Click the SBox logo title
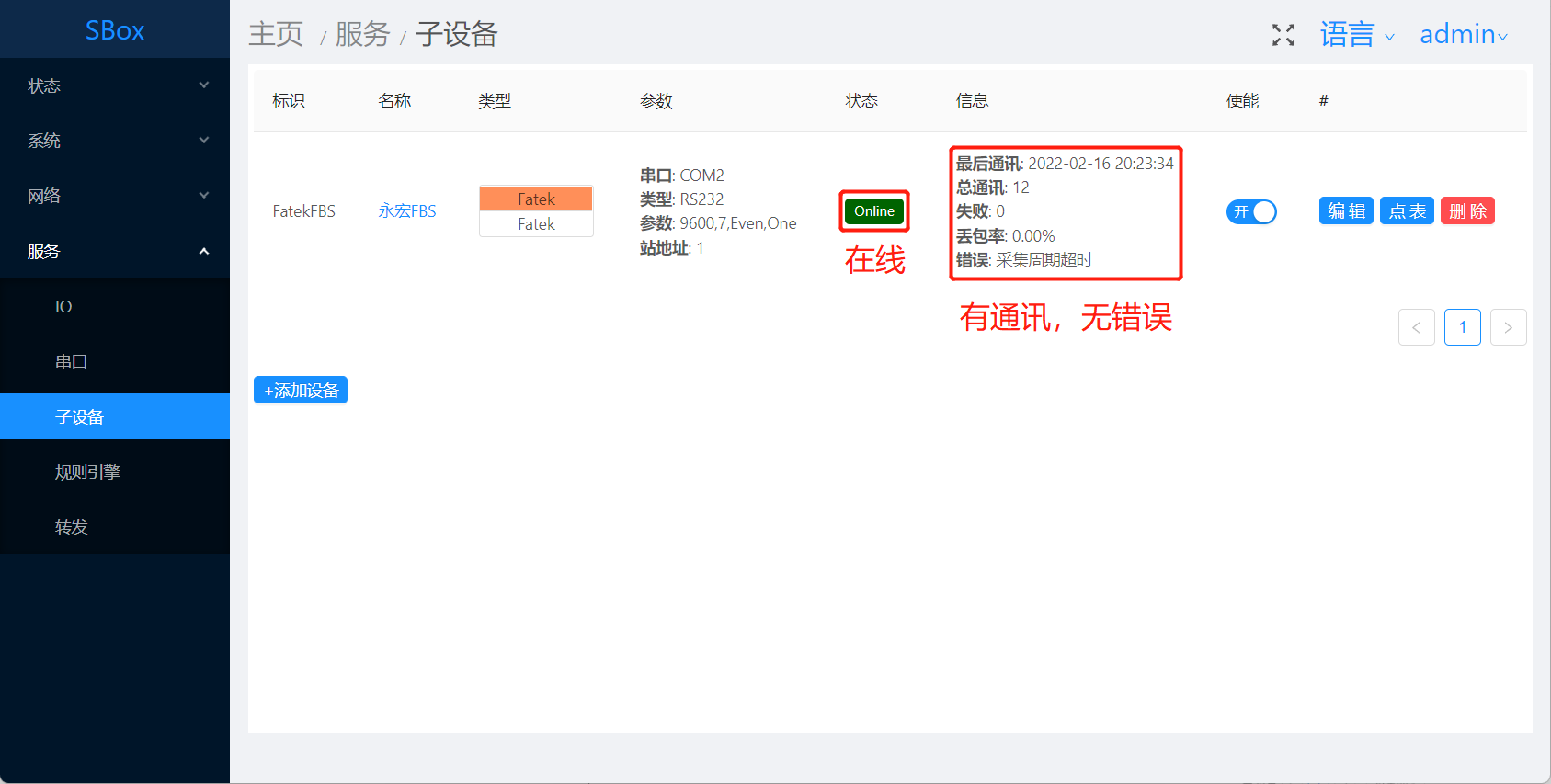This screenshot has height=784, width=1551. click(x=115, y=30)
